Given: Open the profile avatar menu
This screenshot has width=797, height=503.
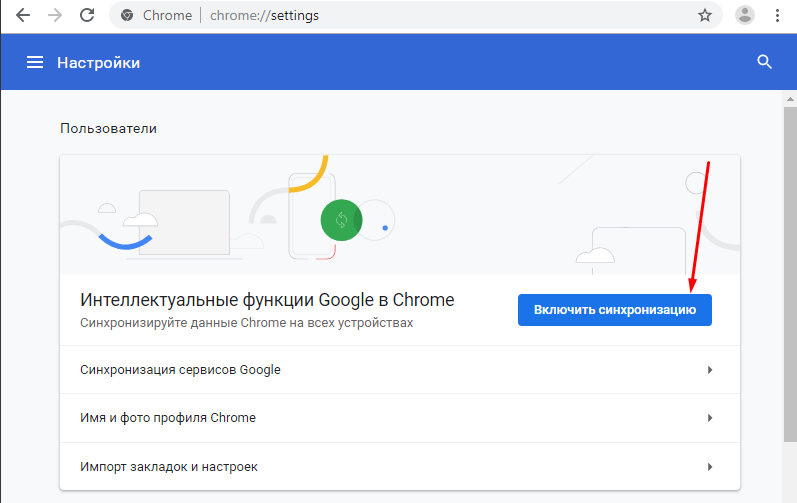Looking at the screenshot, I should click(745, 15).
